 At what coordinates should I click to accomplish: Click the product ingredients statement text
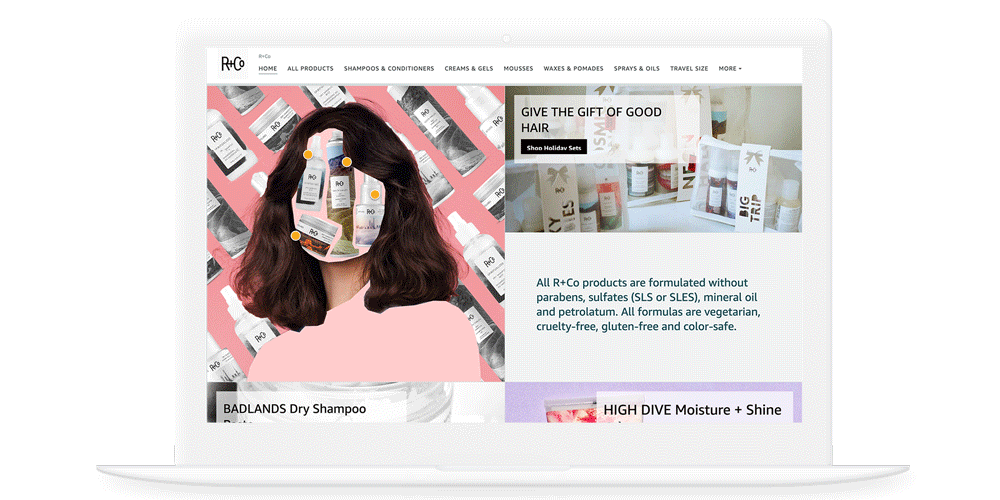point(648,304)
